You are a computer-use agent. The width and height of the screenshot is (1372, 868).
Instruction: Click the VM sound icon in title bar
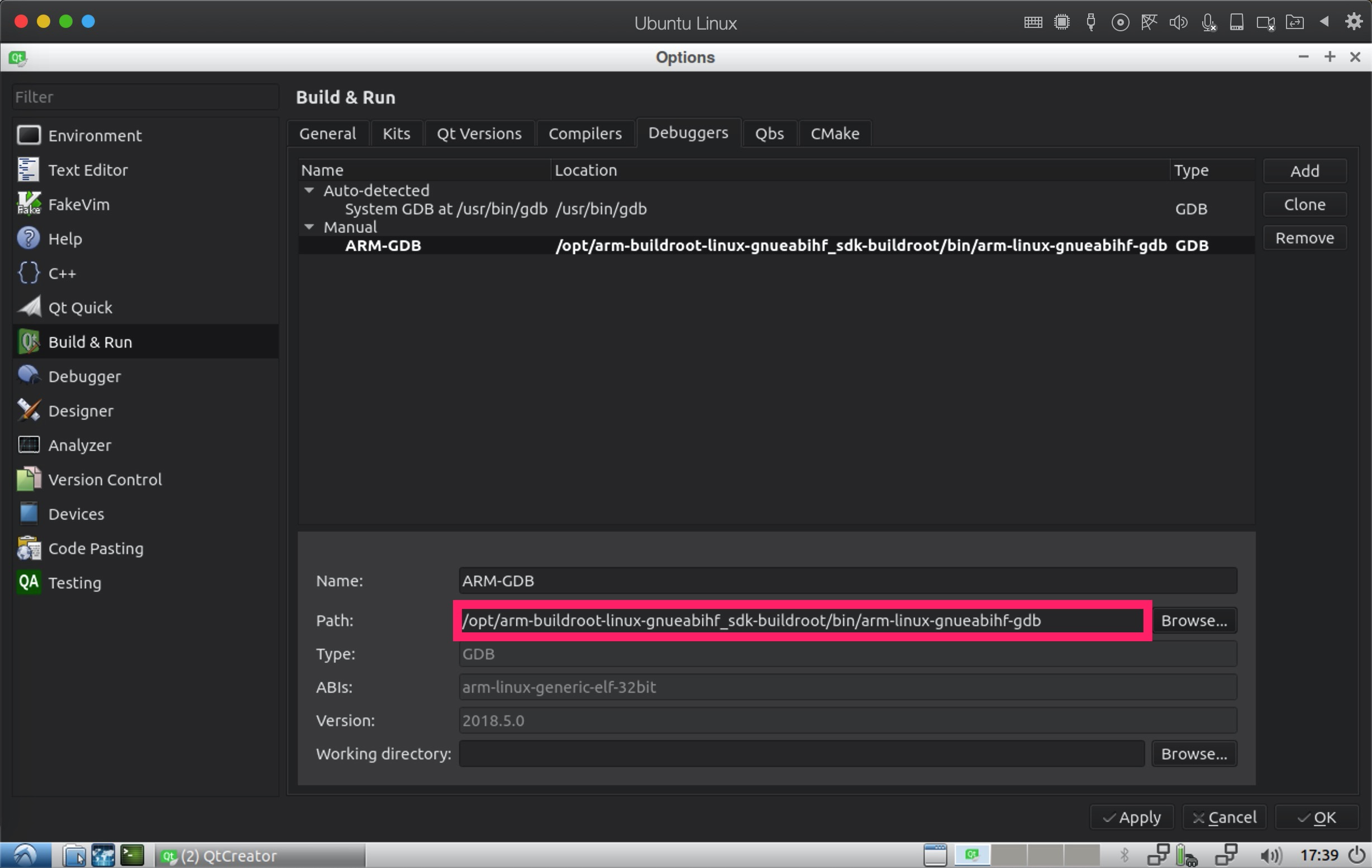click(1178, 22)
